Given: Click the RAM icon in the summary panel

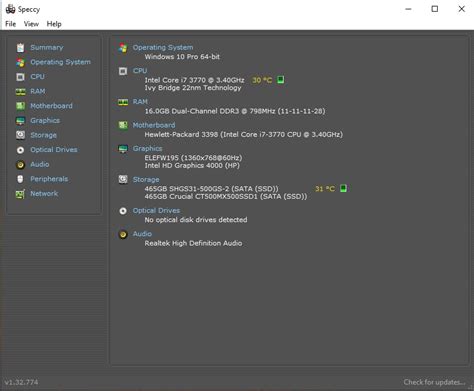Looking at the screenshot, I should point(123,102).
